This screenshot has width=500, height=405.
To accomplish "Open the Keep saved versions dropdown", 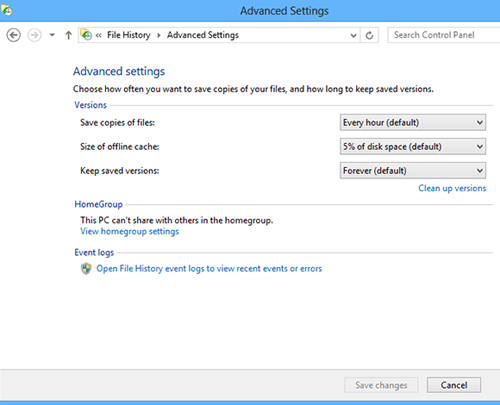I will [413, 170].
